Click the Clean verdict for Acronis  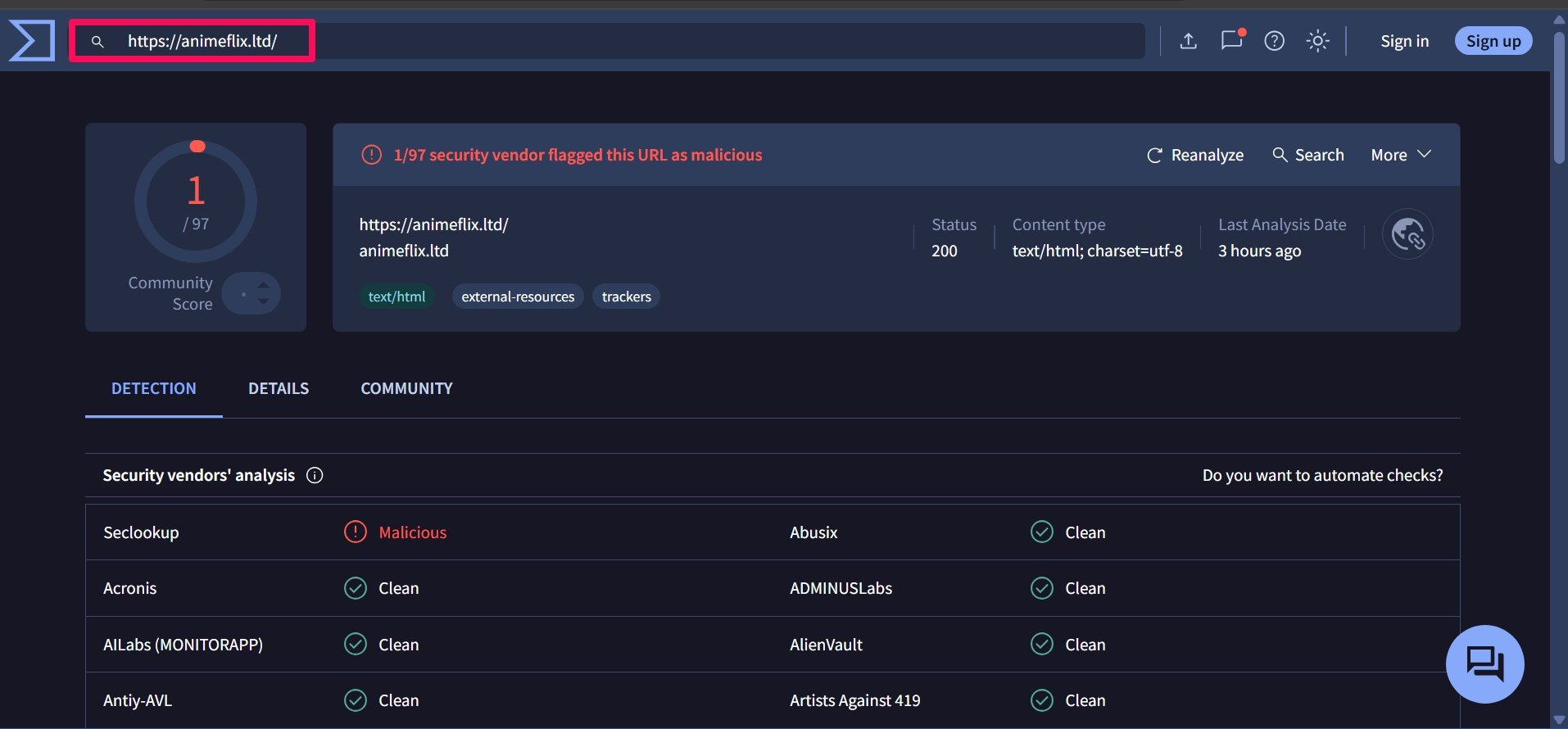click(398, 588)
